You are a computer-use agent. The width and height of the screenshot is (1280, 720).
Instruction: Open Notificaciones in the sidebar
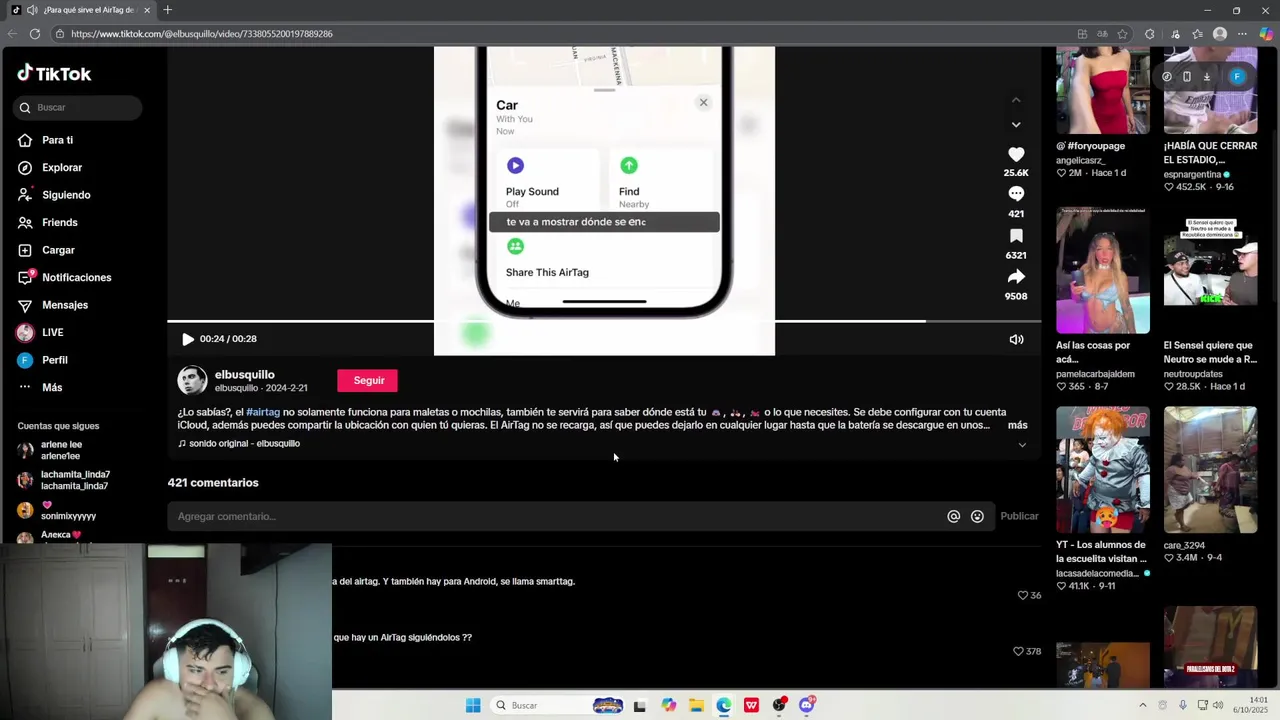click(76, 277)
